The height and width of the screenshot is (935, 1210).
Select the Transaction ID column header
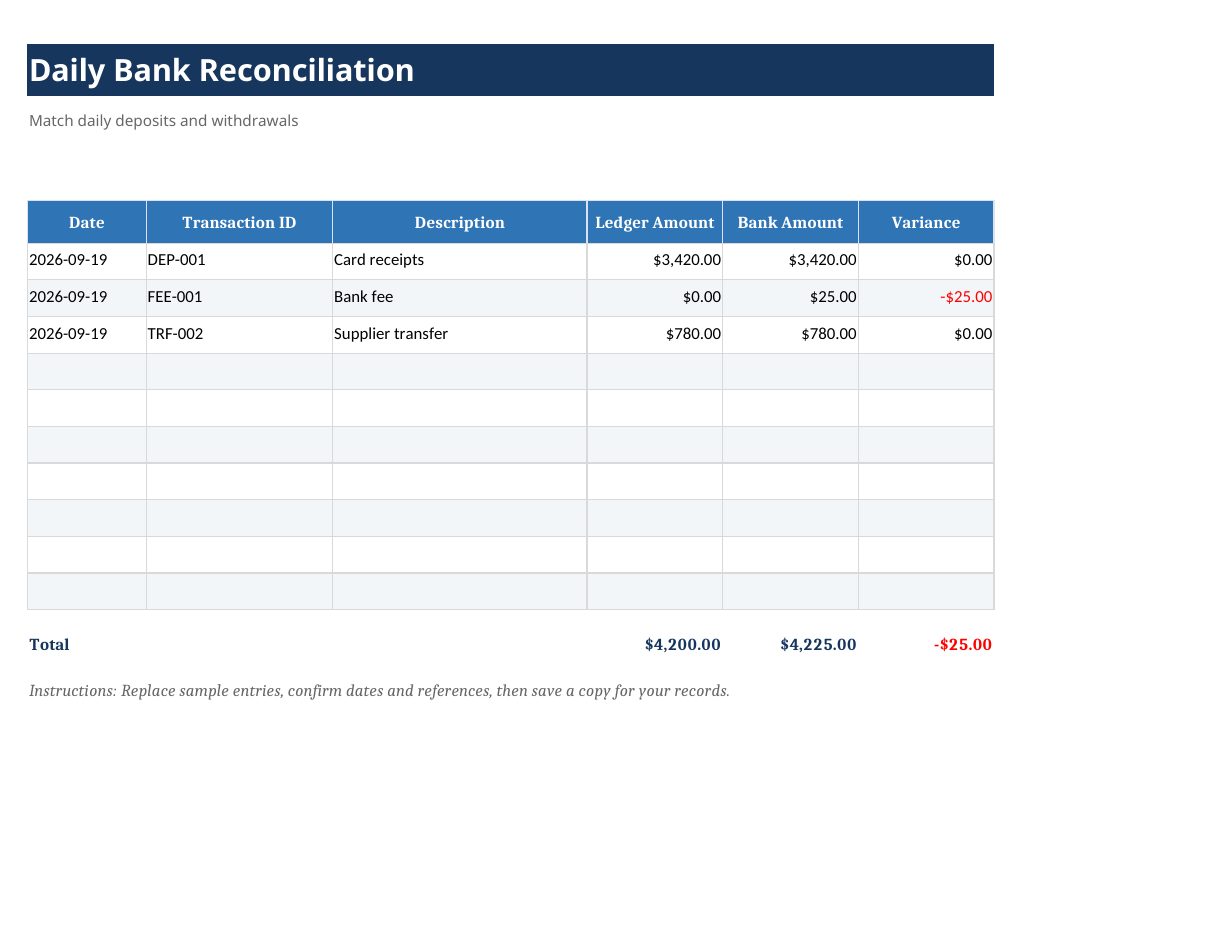[x=239, y=222]
